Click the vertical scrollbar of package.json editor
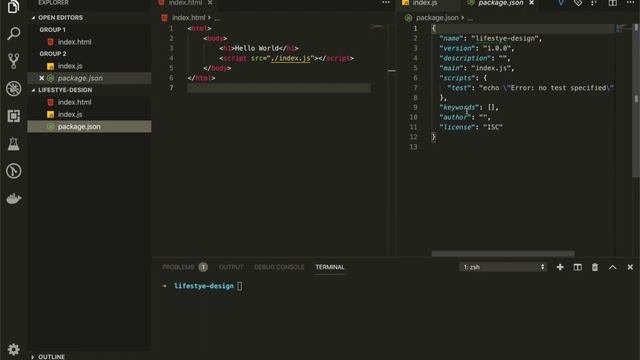 [636, 100]
